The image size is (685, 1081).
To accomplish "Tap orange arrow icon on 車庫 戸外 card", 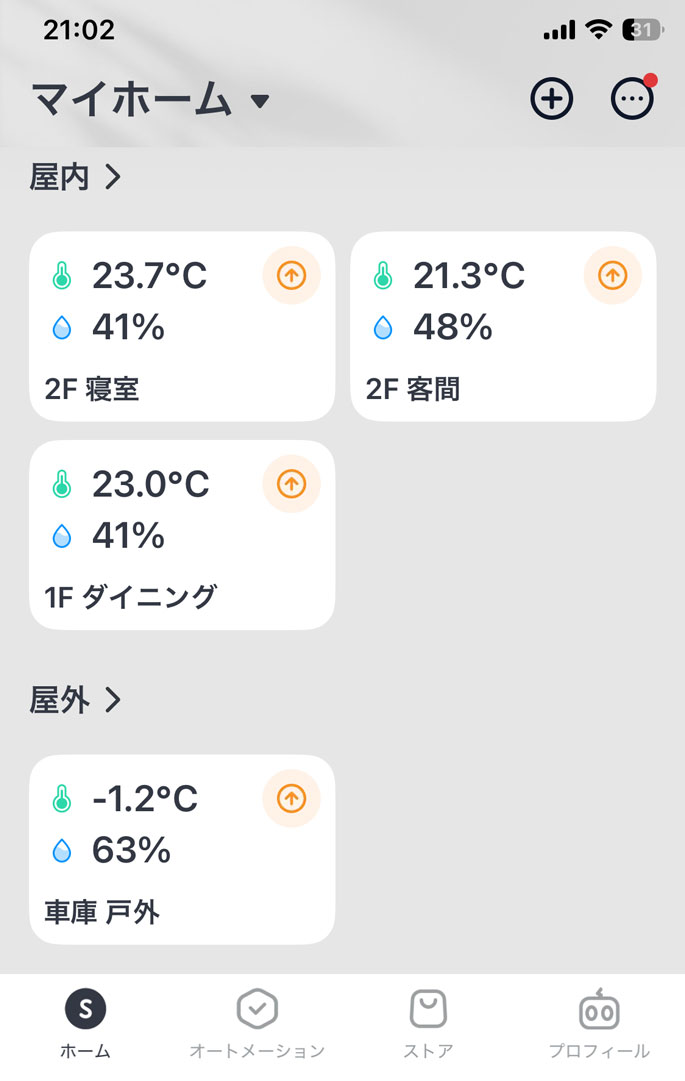I will click(x=291, y=798).
